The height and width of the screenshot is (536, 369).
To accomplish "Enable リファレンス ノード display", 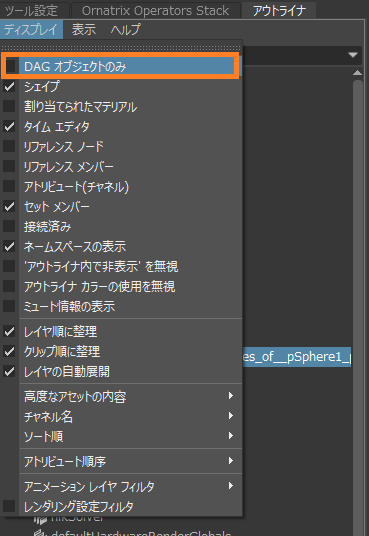I will click(9, 146).
